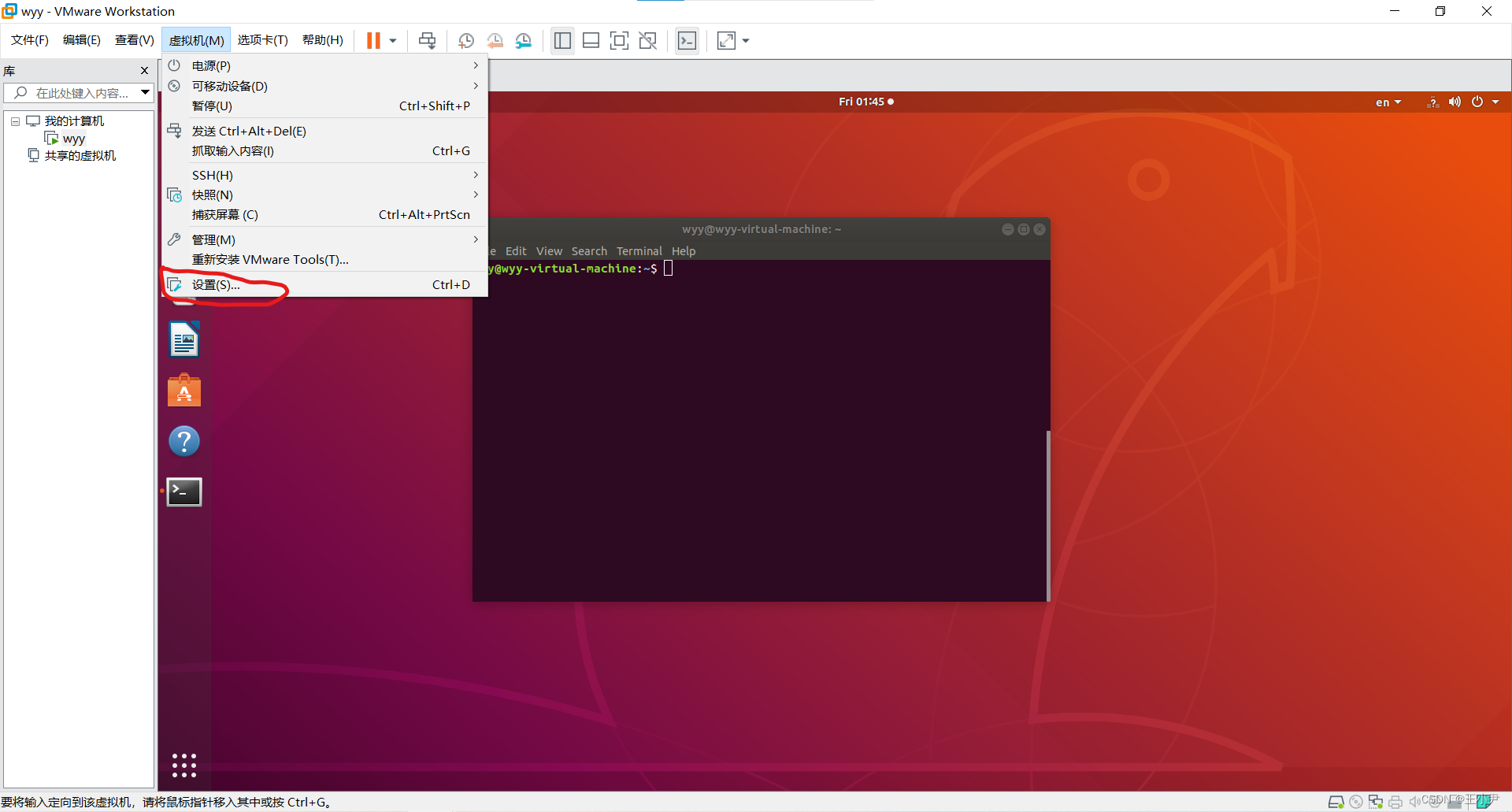Click the network icon in Ubuntu top bar
The image size is (1512, 812).
pos(1433,102)
